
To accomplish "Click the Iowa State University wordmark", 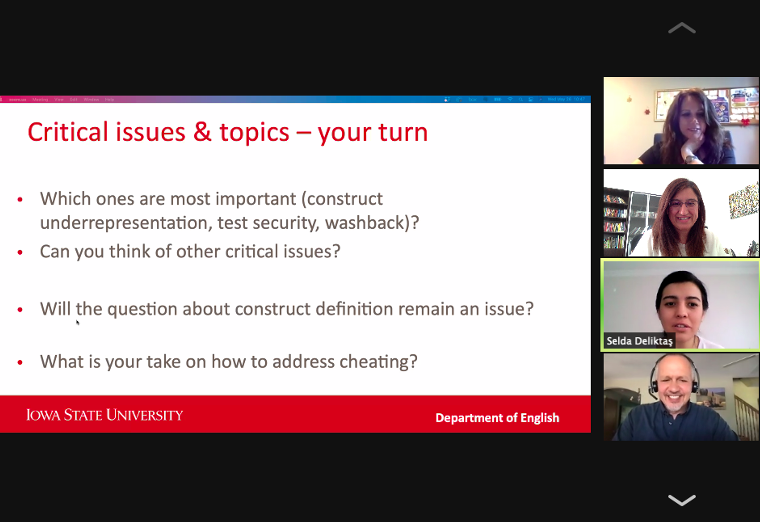I will (104, 415).
